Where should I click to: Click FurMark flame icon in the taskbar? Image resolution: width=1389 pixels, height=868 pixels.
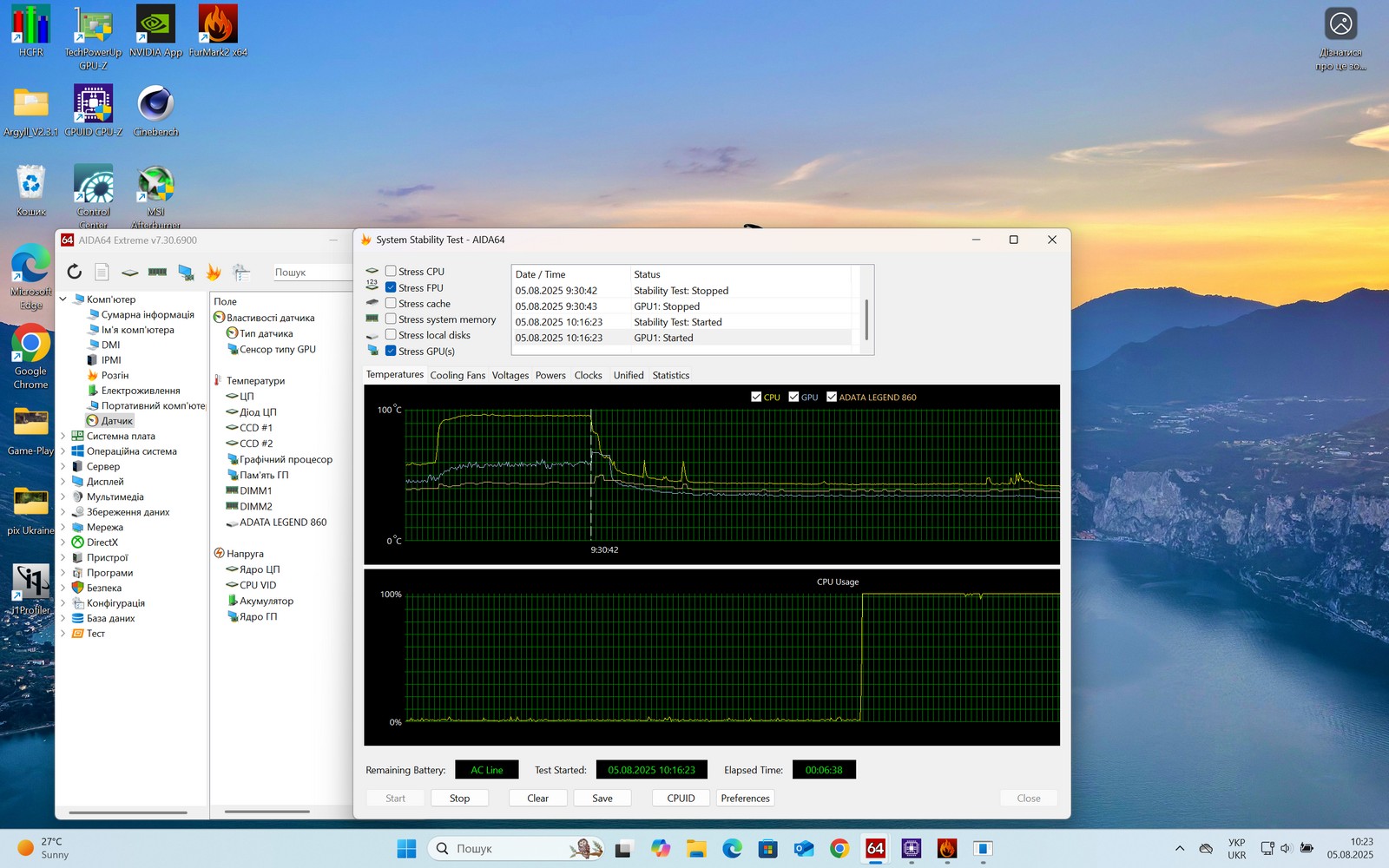(x=947, y=848)
